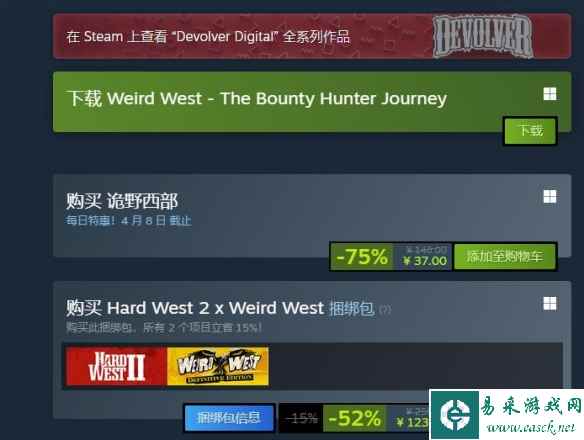Click Windows icon in 购买 诡野西部 box

[x=550, y=196]
